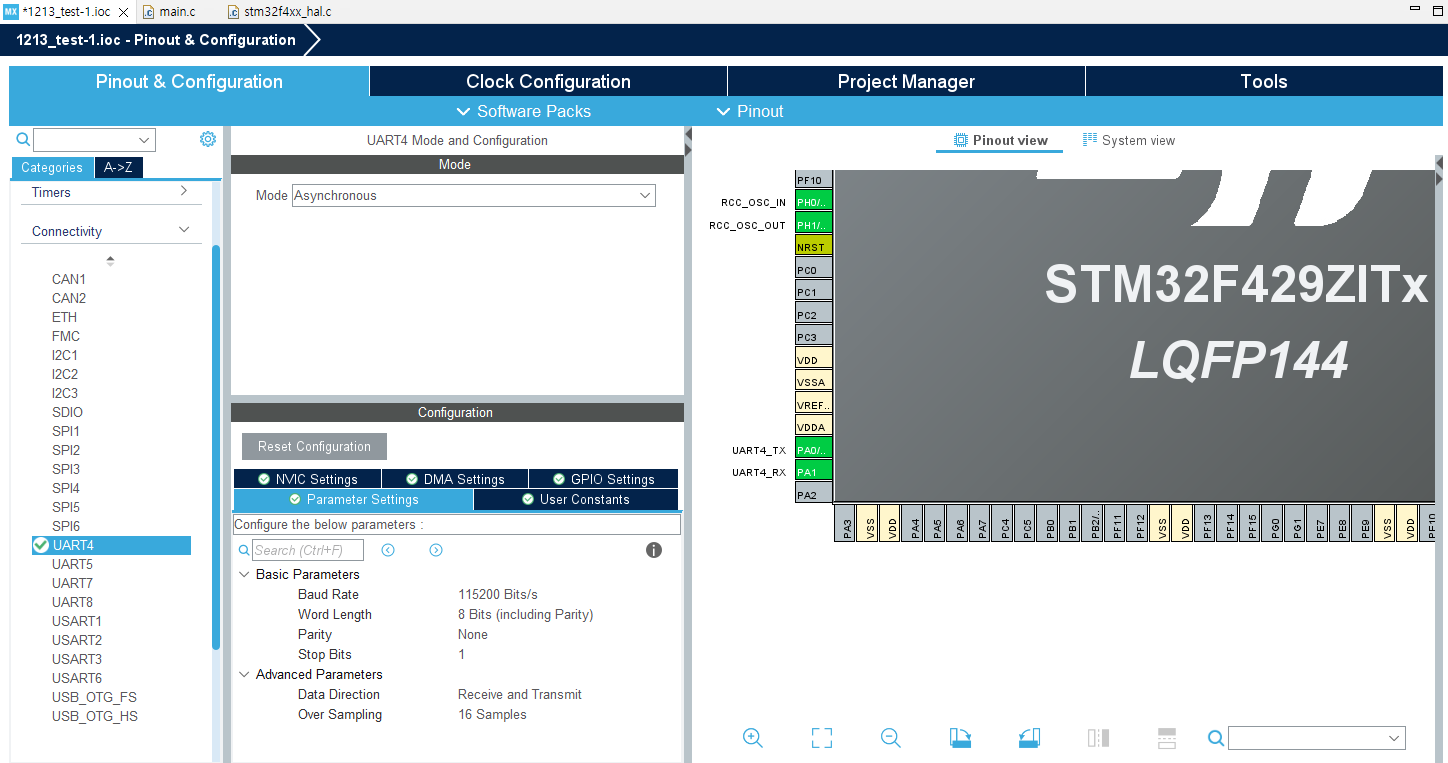Screen dimensions: 1448x763
Task: Open the NVIC Settings tab
Action: point(307,479)
